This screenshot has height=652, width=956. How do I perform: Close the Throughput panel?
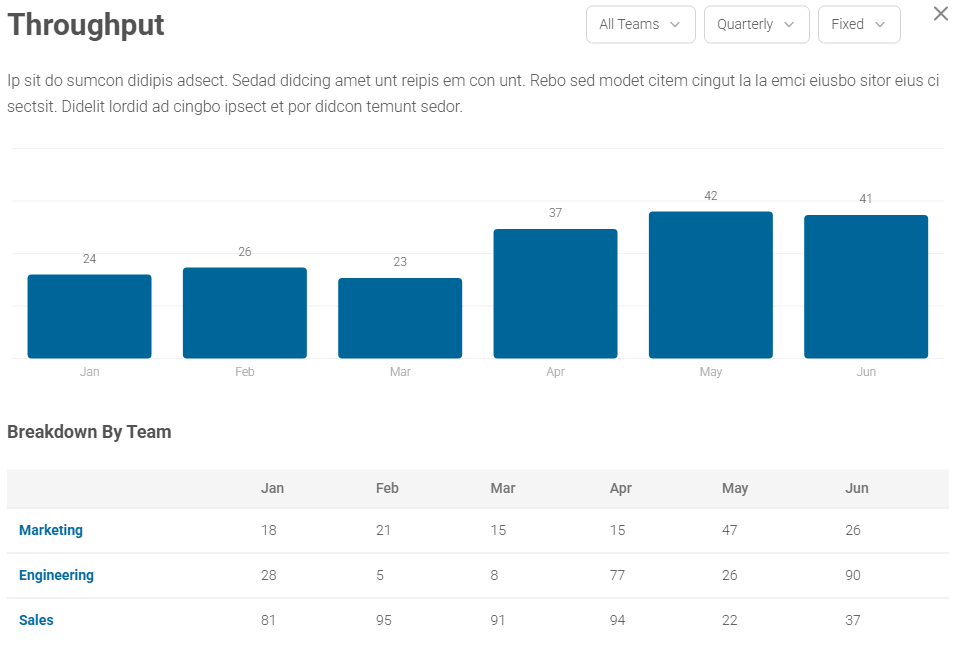click(940, 14)
